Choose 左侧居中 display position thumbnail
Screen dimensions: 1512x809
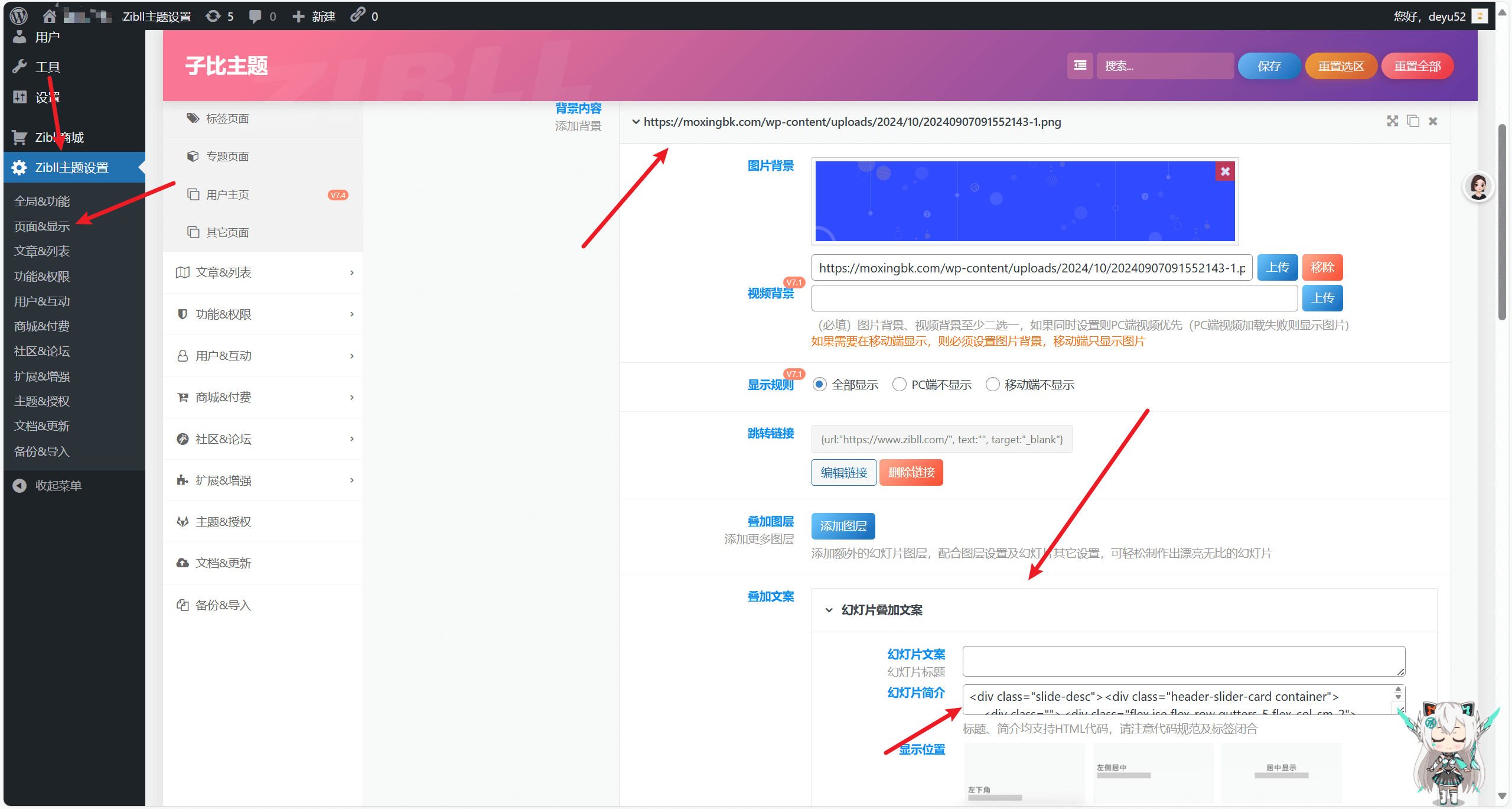tap(1153, 773)
